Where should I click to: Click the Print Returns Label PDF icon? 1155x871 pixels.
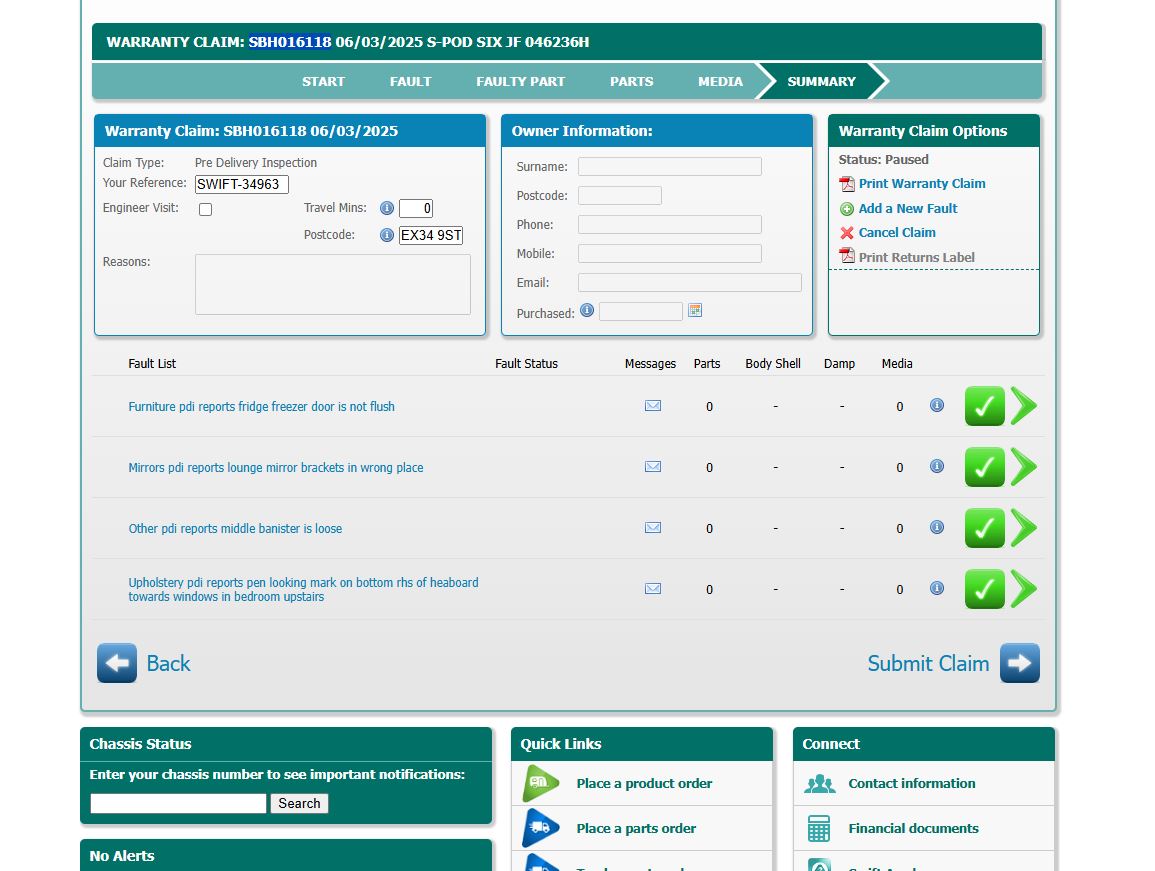tap(847, 256)
